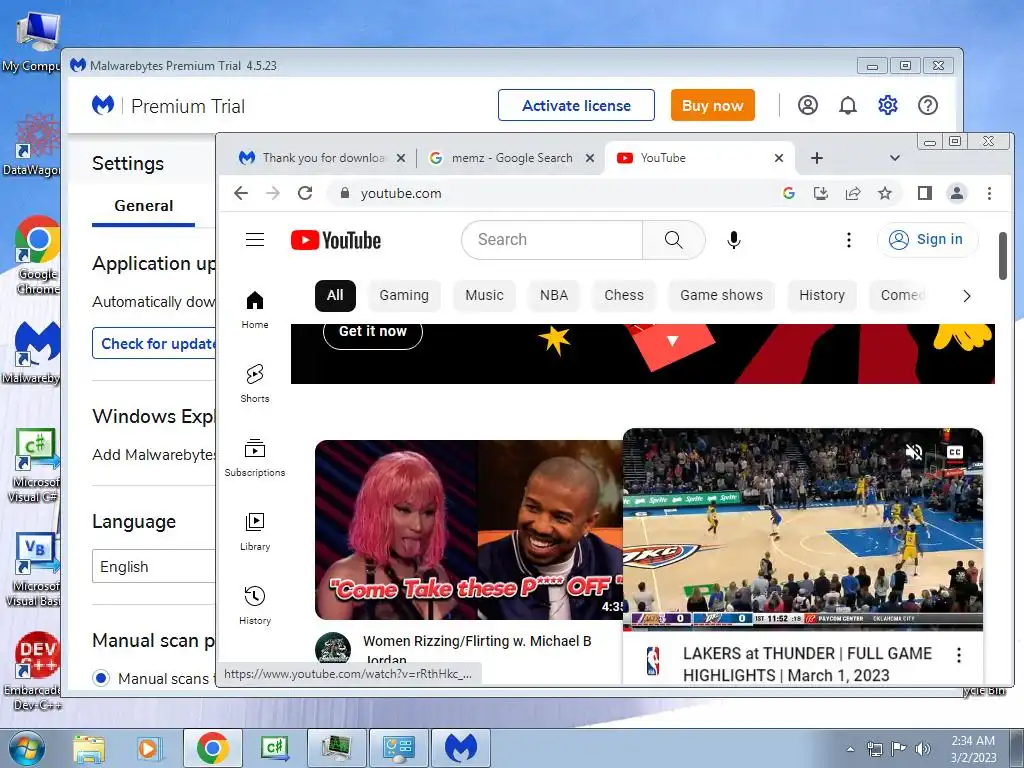This screenshot has height=768, width=1024.
Task: Open History in YouTube sidebar
Action: (255, 605)
